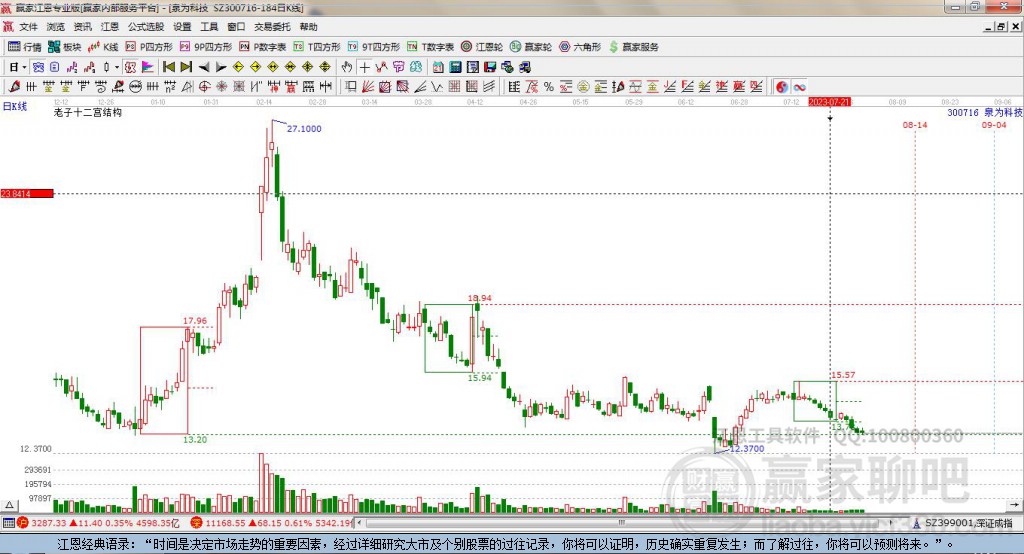The width and height of the screenshot is (1024, 554).
Task: Click the up triangle panel toggle
Action: tap(9, 505)
